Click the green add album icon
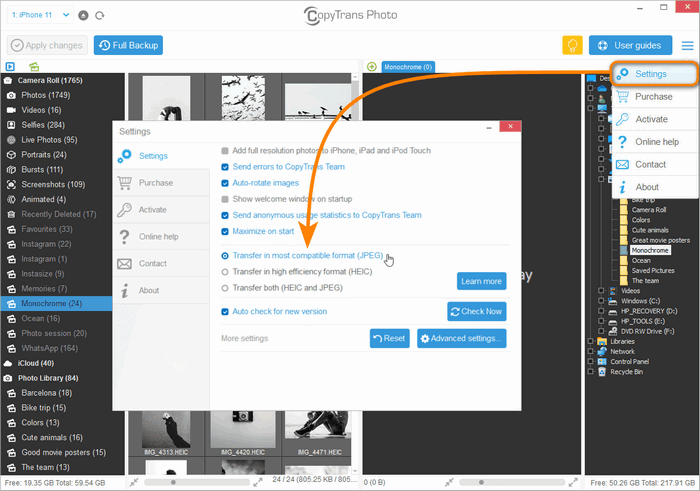Image resolution: width=700 pixels, height=491 pixels. [x=34, y=67]
